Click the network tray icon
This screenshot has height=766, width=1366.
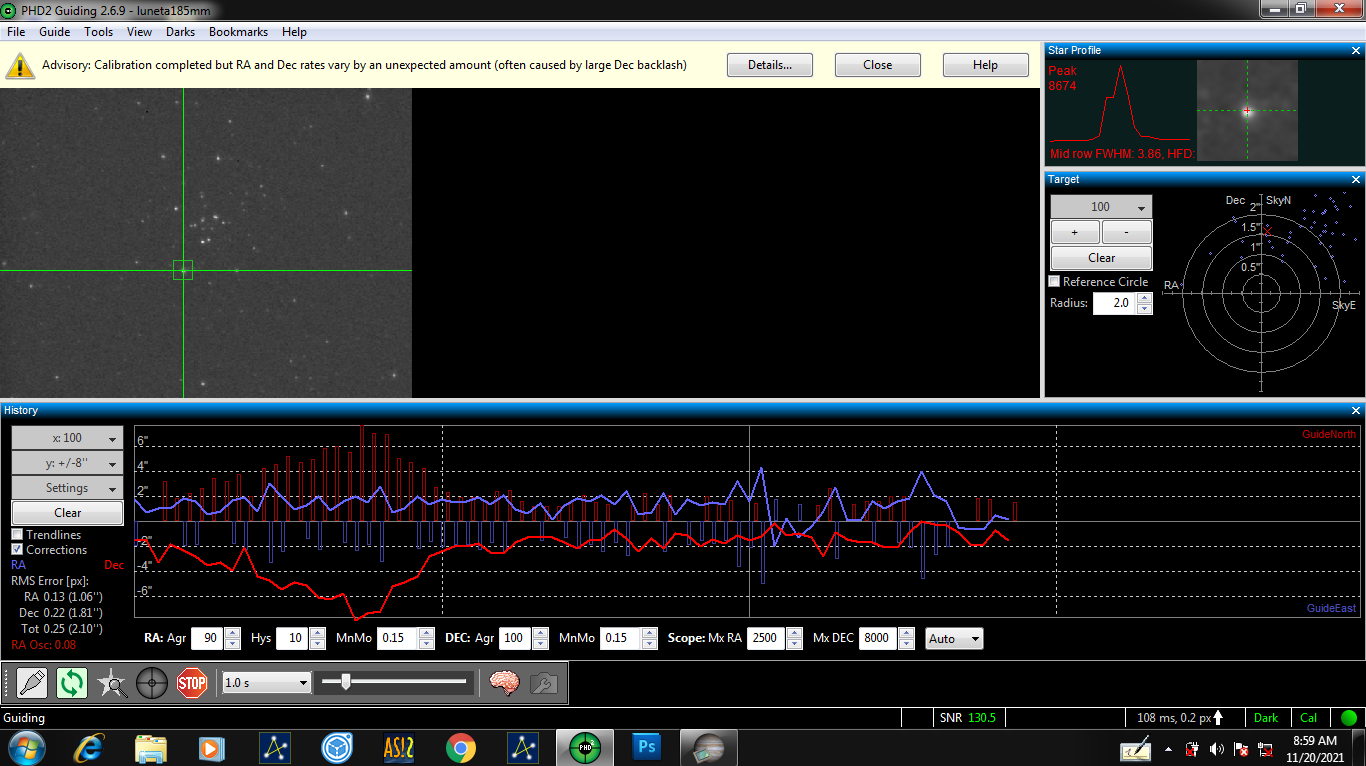point(1266,749)
